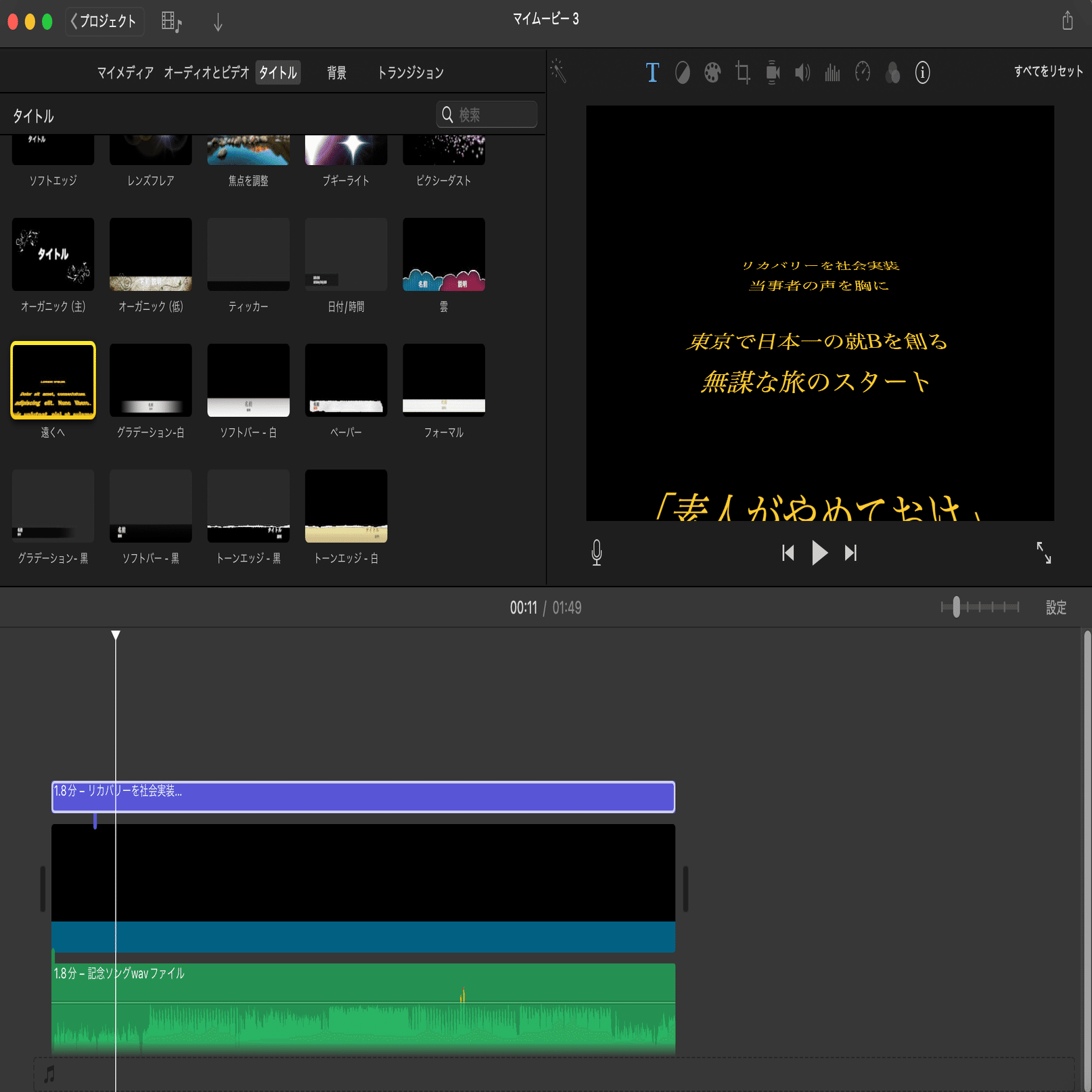
Task: Open noise reduction and equalizer
Action: (x=832, y=72)
